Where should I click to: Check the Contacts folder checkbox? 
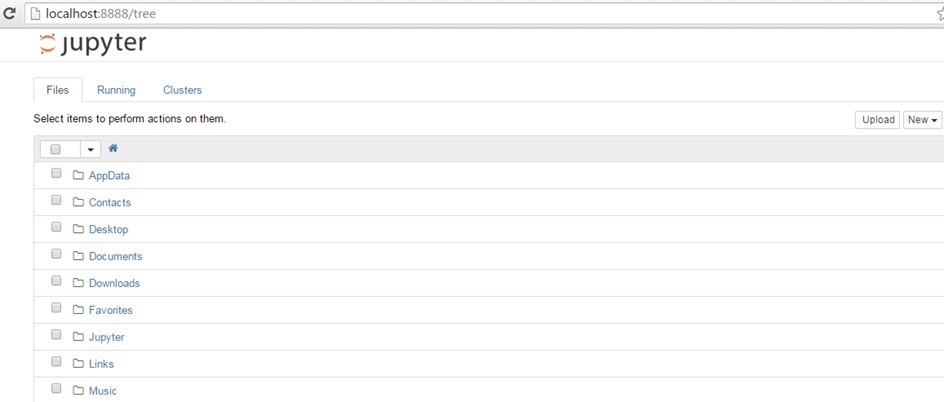tap(56, 201)
